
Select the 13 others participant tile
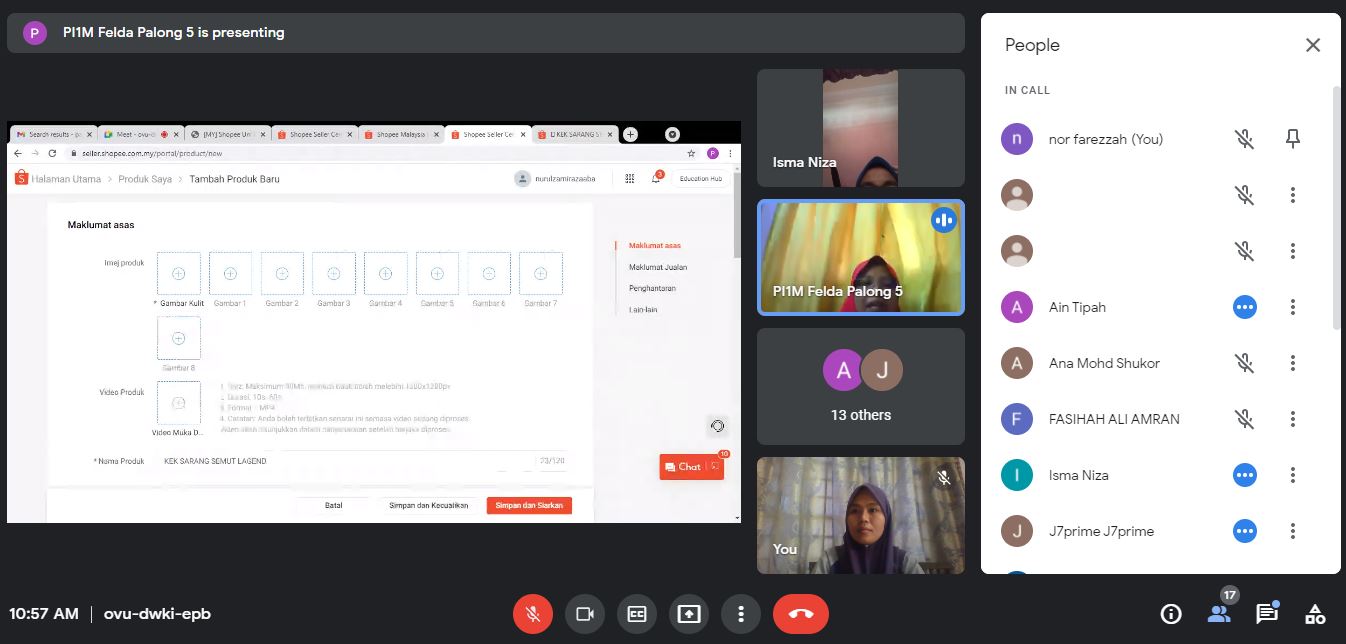861,387
